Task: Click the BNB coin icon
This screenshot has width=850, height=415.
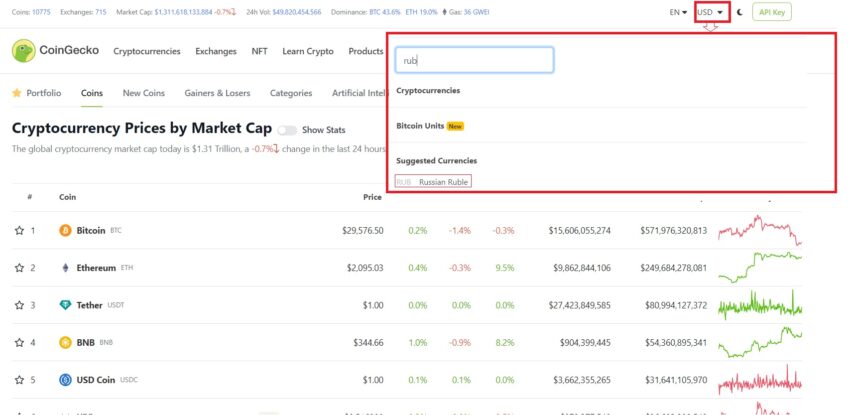Action: coord(65,342)
